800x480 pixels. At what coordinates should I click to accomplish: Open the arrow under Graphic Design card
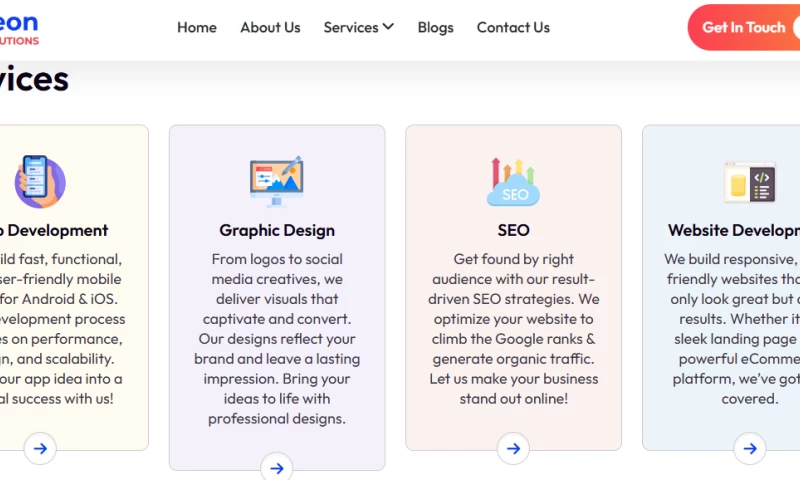pyautogui.click(x=276, y=466)
